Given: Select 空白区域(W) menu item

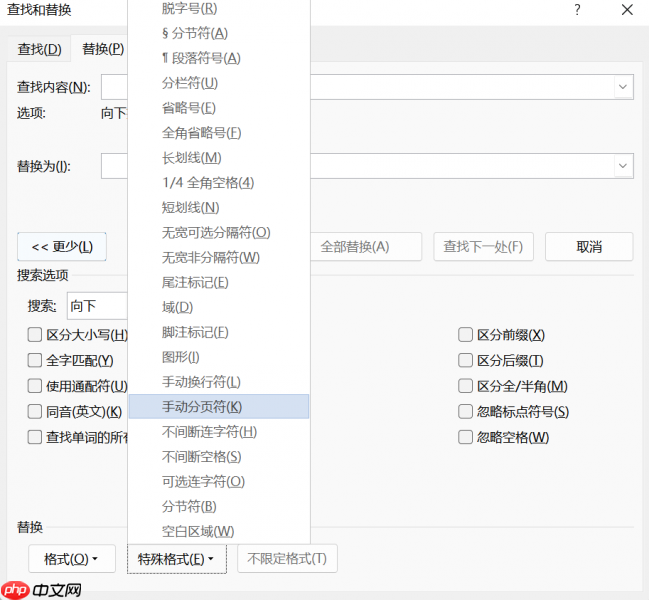Looking at the screenshot, I should click(x=219, y=531).
